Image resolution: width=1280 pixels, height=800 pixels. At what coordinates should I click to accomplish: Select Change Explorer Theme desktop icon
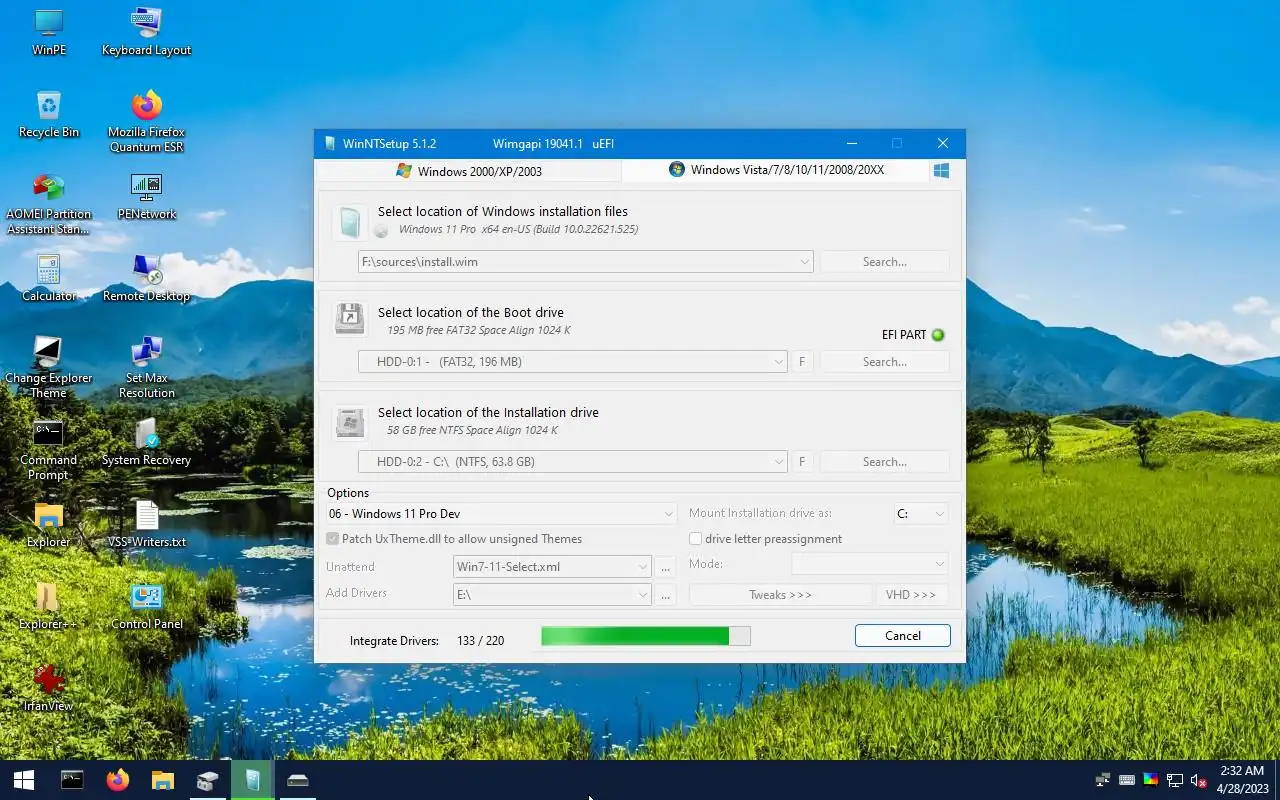(x=48, y=367)
